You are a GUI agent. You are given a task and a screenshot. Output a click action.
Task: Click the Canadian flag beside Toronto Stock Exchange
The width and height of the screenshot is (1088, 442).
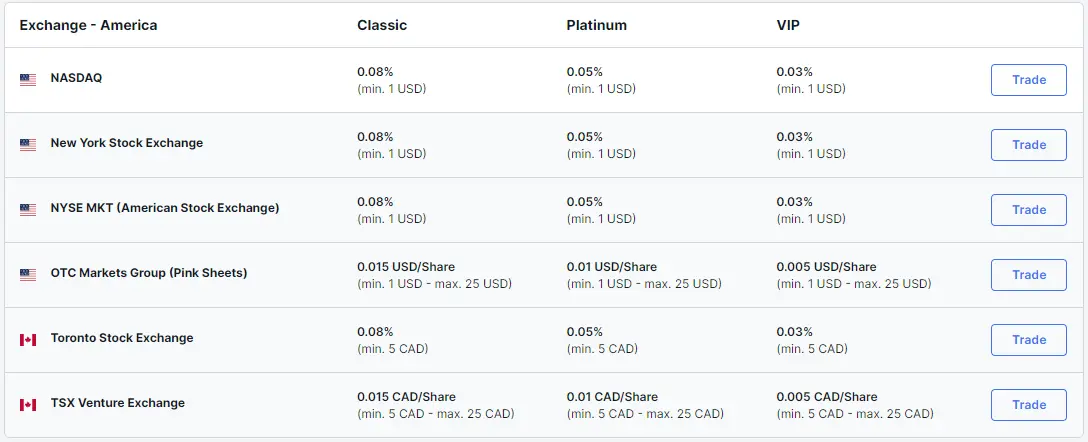(x=28, y=339)
